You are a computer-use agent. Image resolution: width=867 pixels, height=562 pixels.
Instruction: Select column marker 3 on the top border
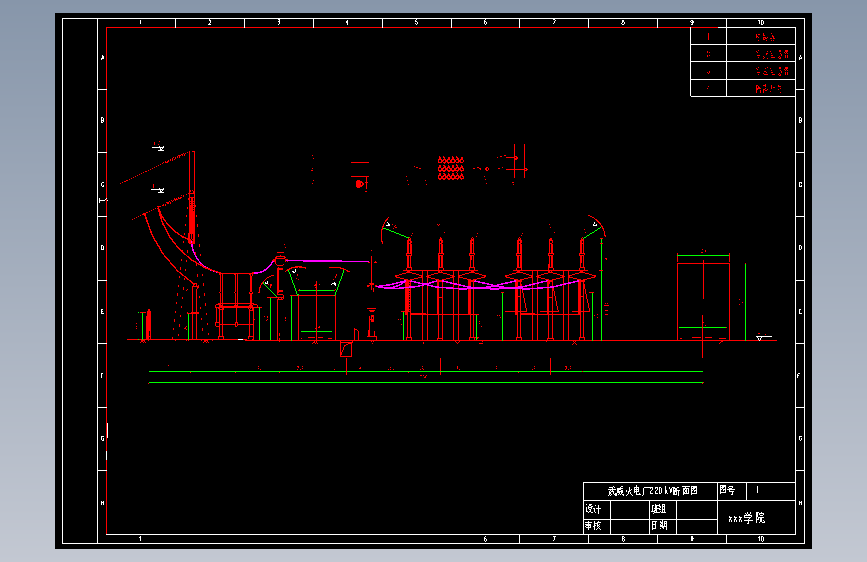279,23
